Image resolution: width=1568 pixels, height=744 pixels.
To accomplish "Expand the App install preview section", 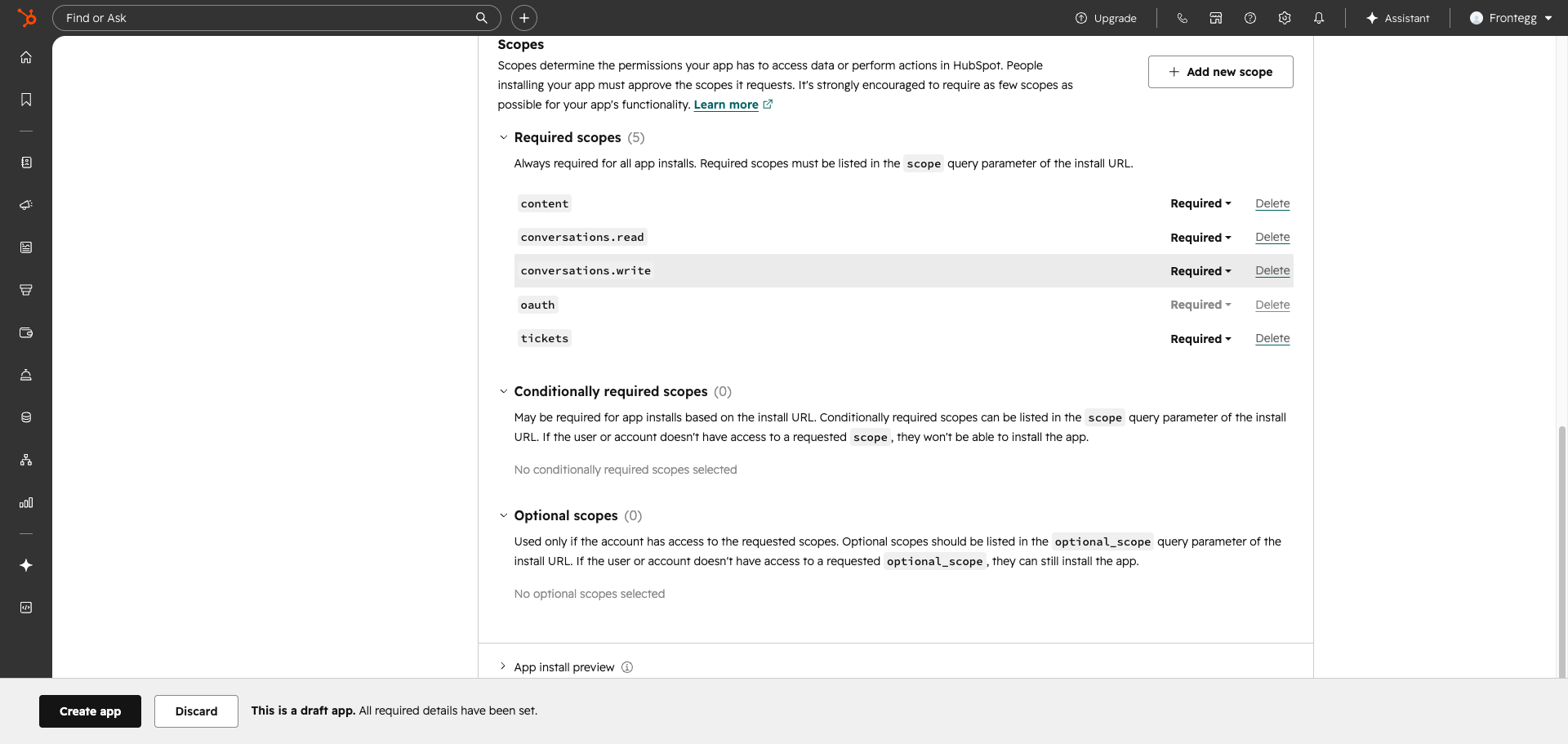I will (x=503, y=666).
